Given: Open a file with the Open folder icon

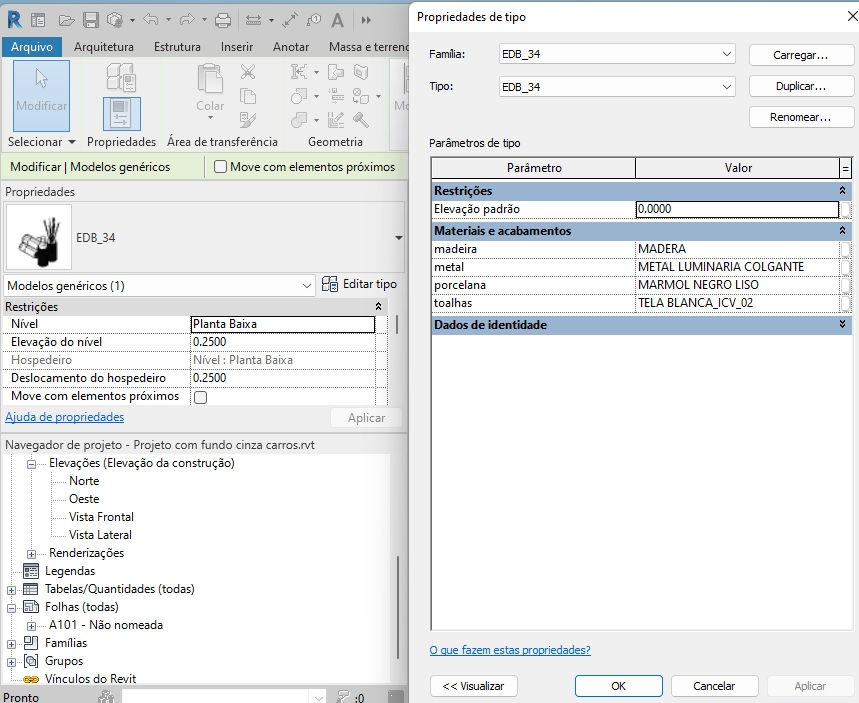Looking at the screenshot, I should point(66,20).
